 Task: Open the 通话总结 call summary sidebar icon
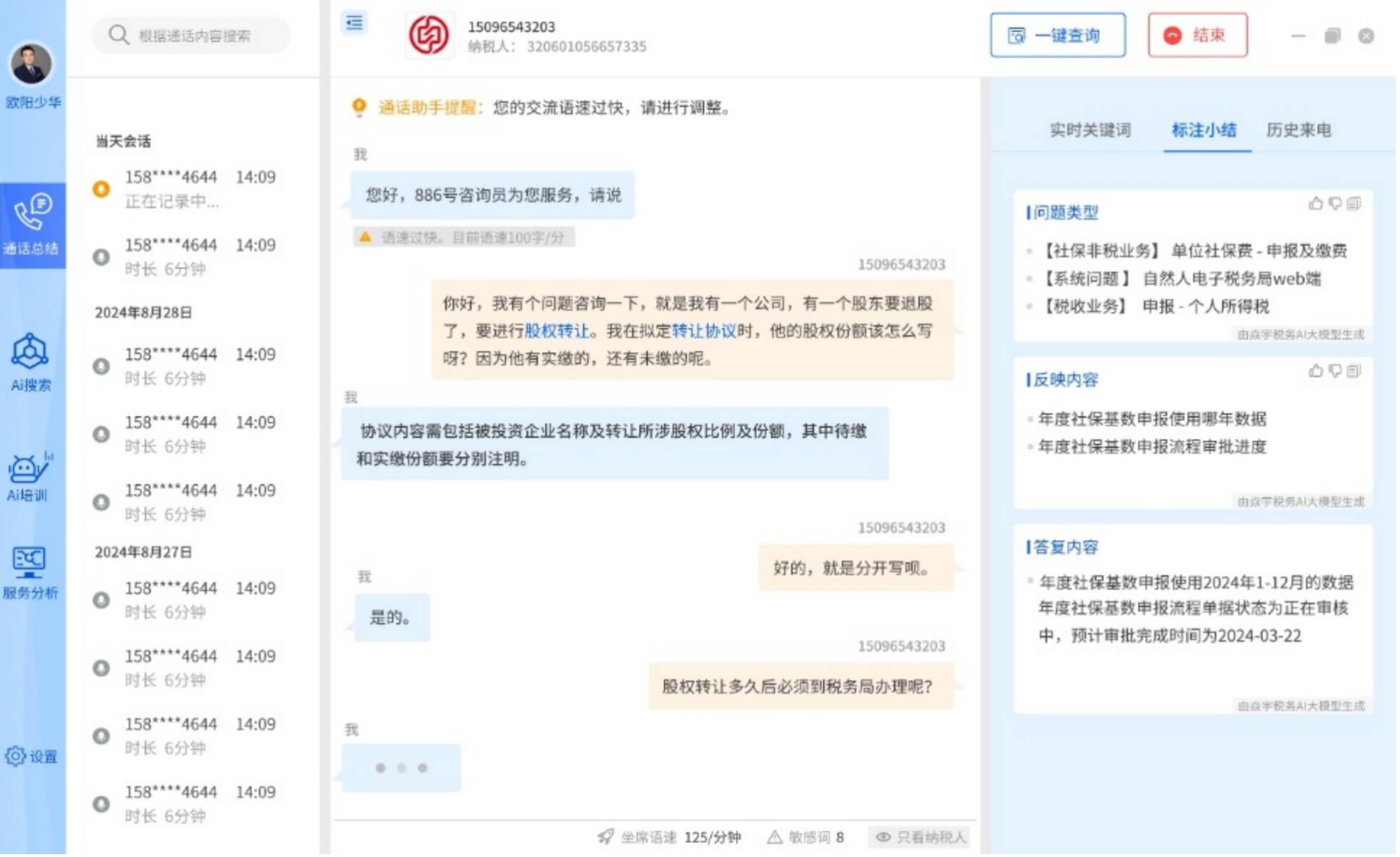tap(32, 225)
